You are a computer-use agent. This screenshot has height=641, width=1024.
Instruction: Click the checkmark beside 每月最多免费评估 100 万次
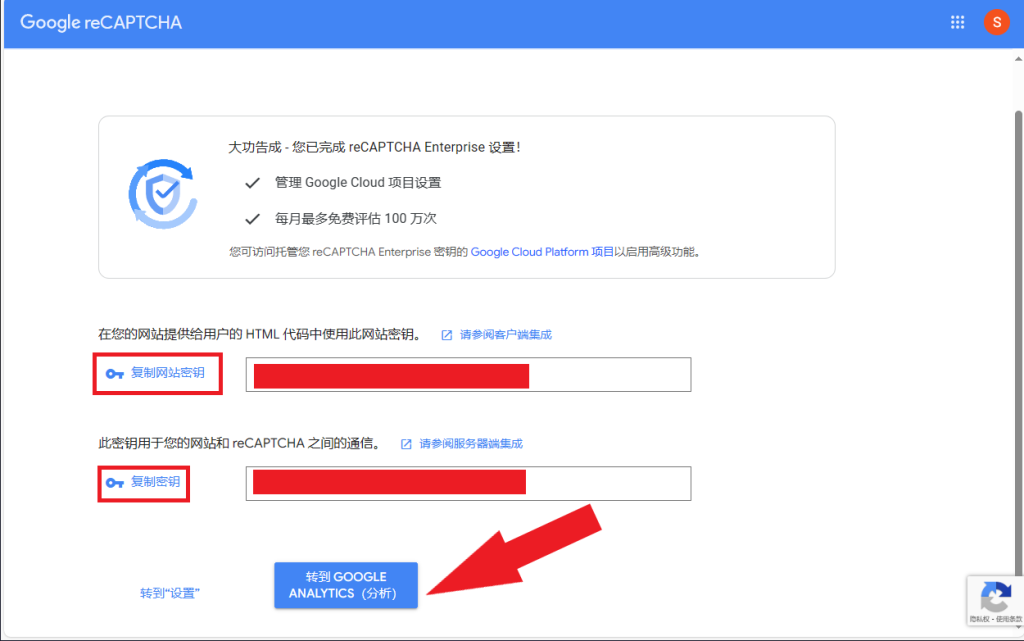[253, 219]
